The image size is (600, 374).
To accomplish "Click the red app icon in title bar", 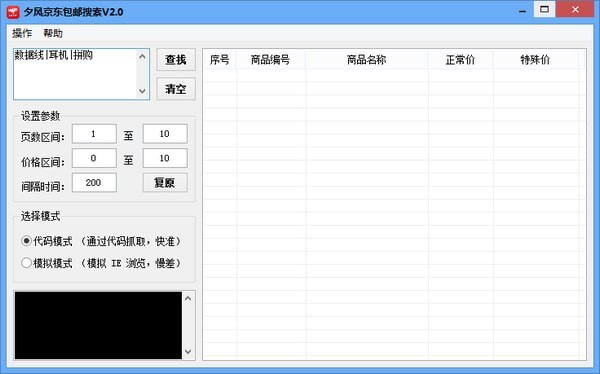I will coord(13,12).
